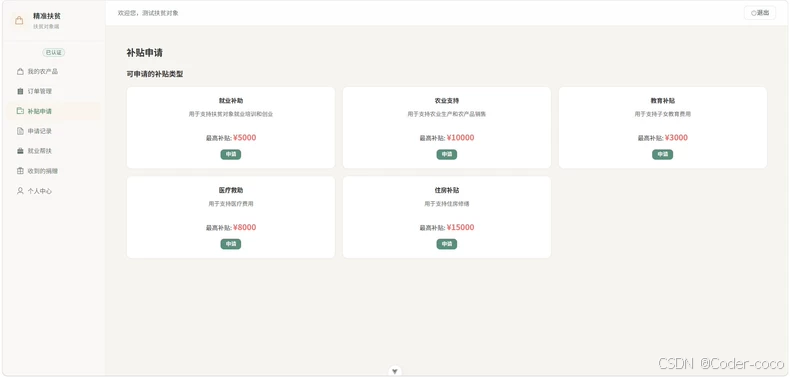Click the ¥15000 住房补贴 amount

click(460, 227)
